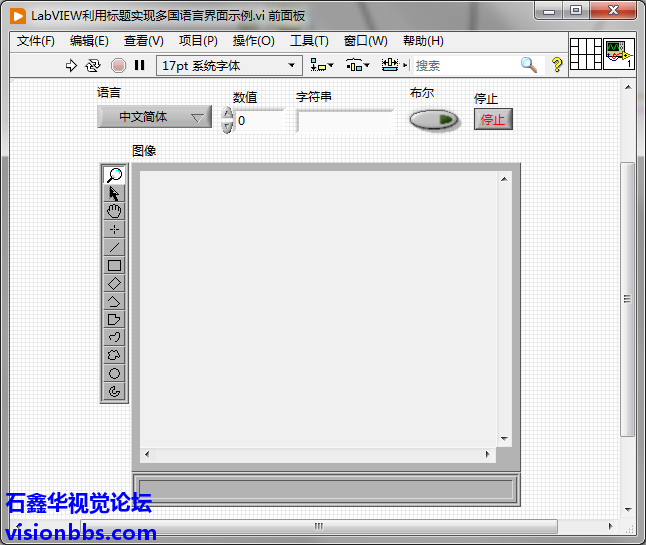Select the Selection arrow tool
The width and height of the screenshot is (646, 545).
tap(114, 193)
